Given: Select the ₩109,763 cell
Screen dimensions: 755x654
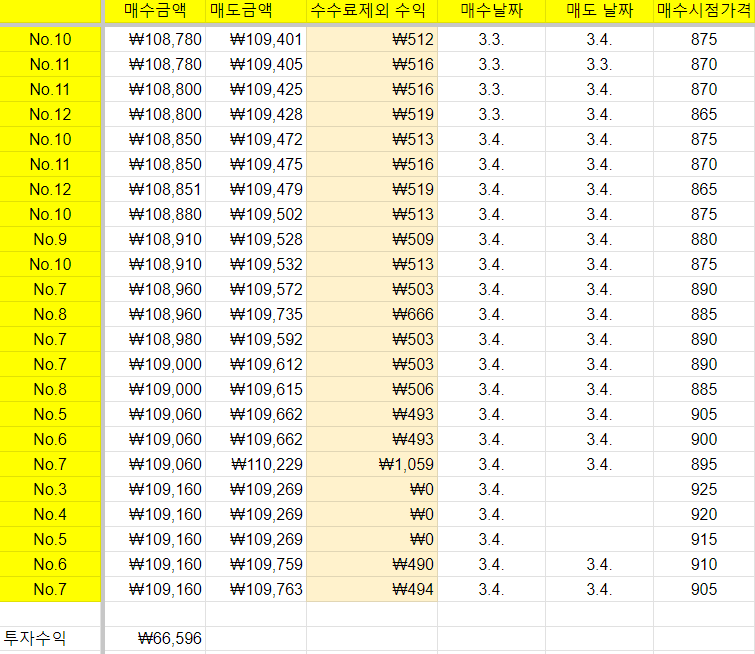Looking at the screenshot, I should click(x=256, y=590).
